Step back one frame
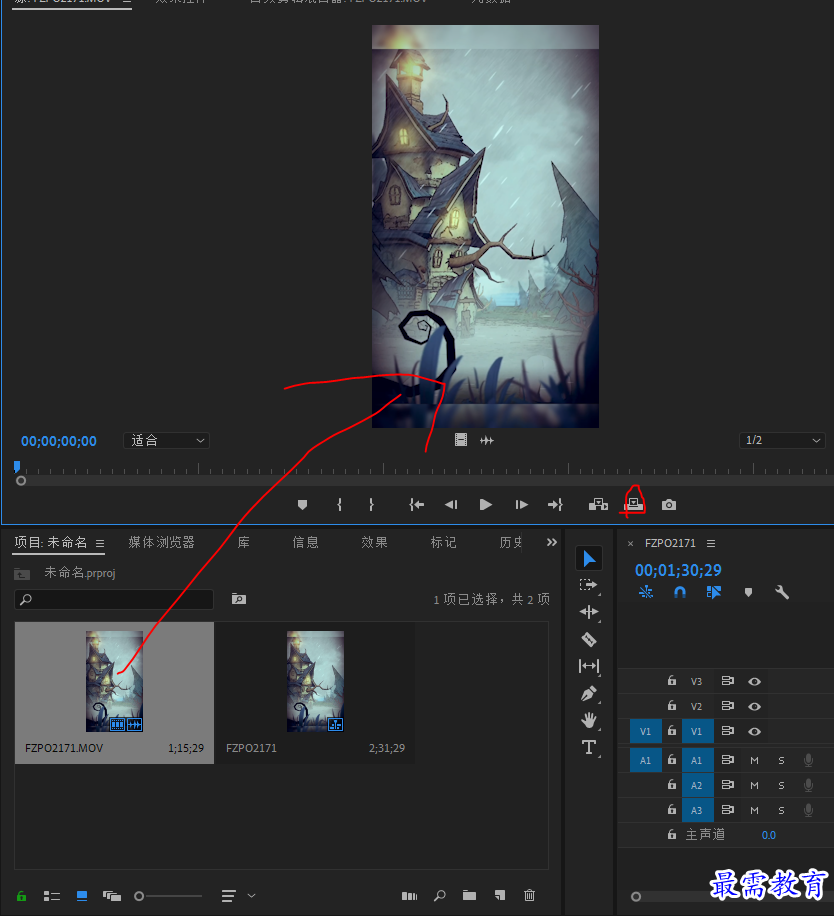Viewport: 834px width, 916px height. tap(451, 505)
